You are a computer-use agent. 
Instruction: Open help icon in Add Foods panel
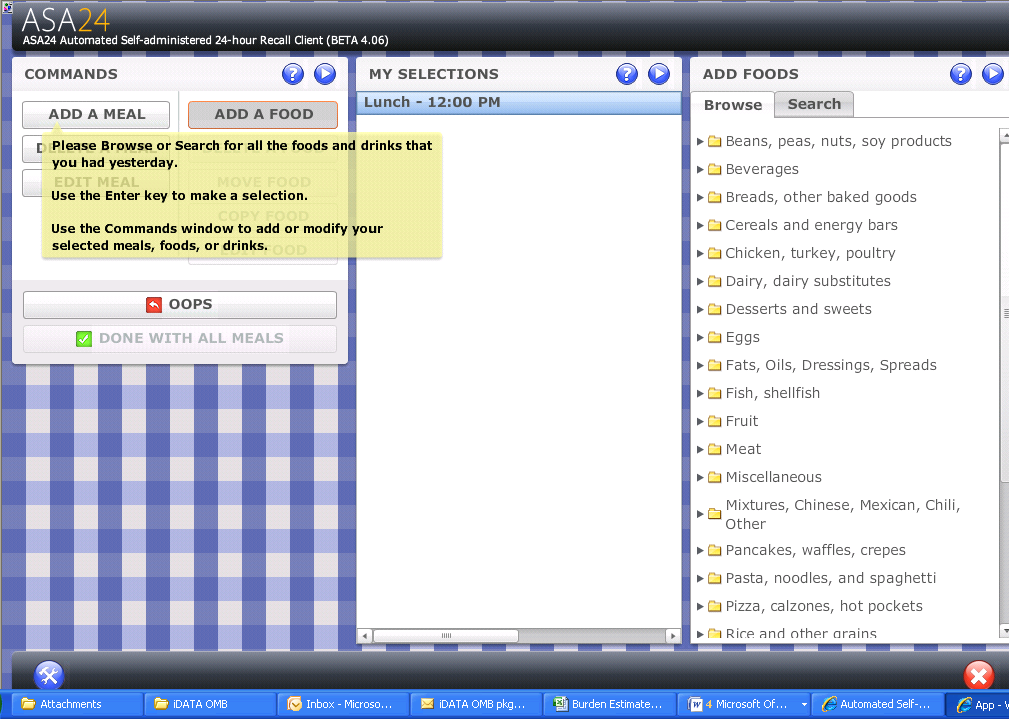[x=960, y=74]
